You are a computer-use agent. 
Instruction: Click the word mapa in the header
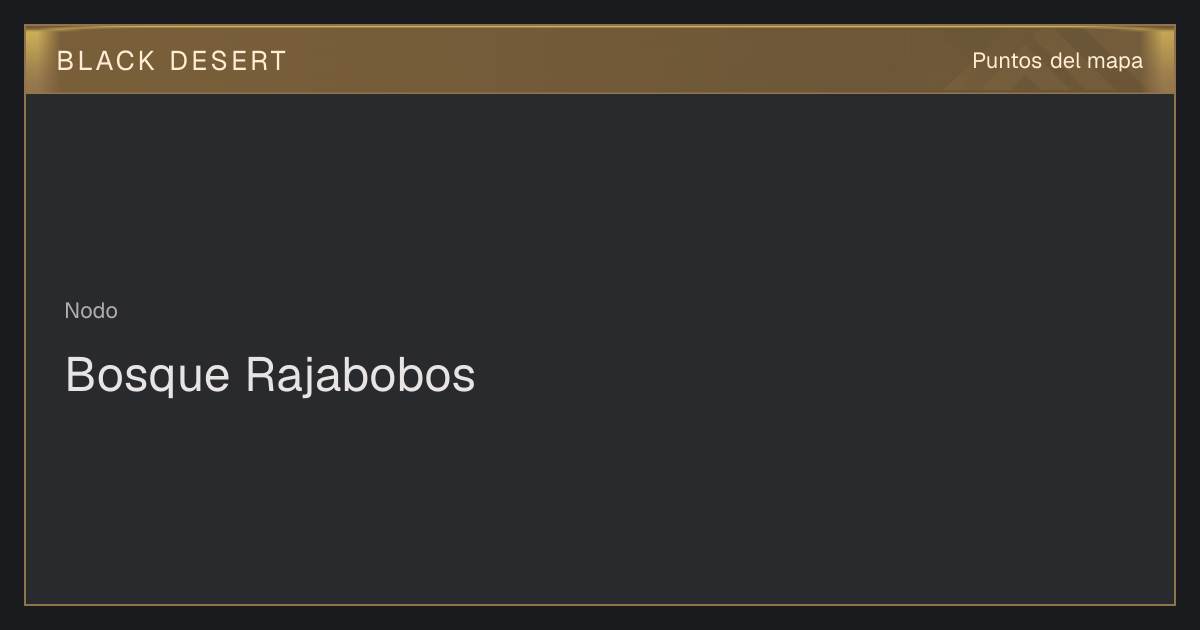[x=1115, y=62]
